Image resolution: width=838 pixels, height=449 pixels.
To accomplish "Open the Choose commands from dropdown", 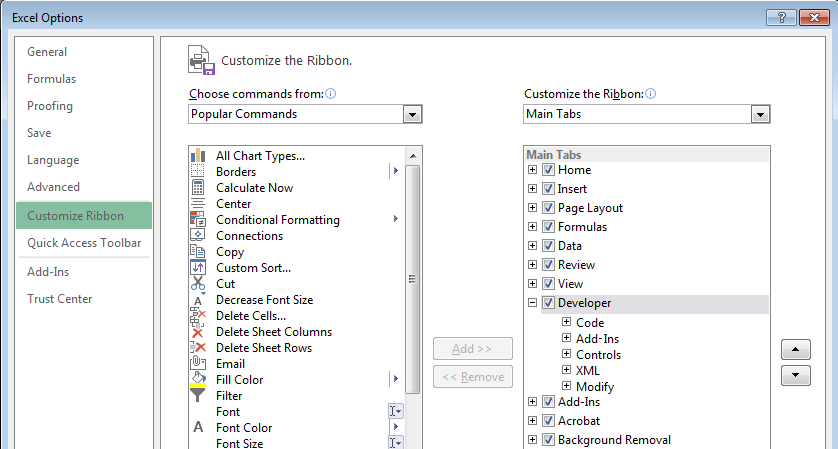I will pyautogui.click(x=412, y=115).
